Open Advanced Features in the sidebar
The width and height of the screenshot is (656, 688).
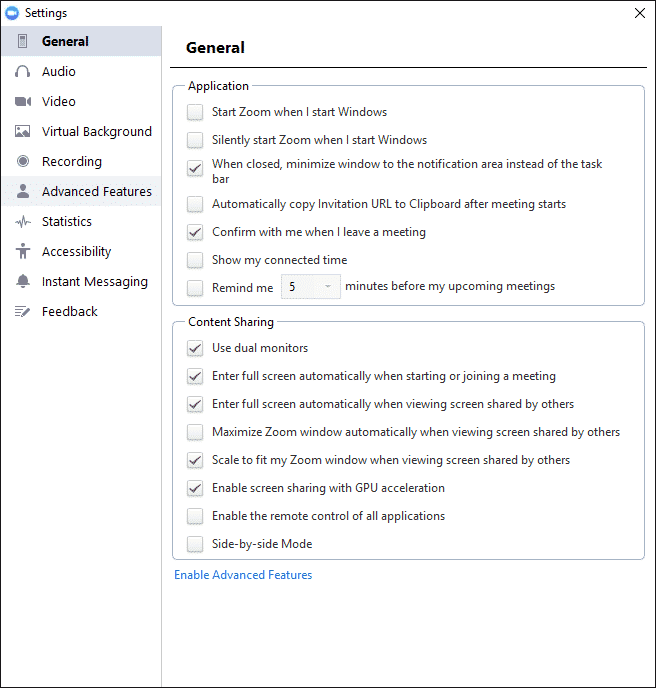[82, 191]
